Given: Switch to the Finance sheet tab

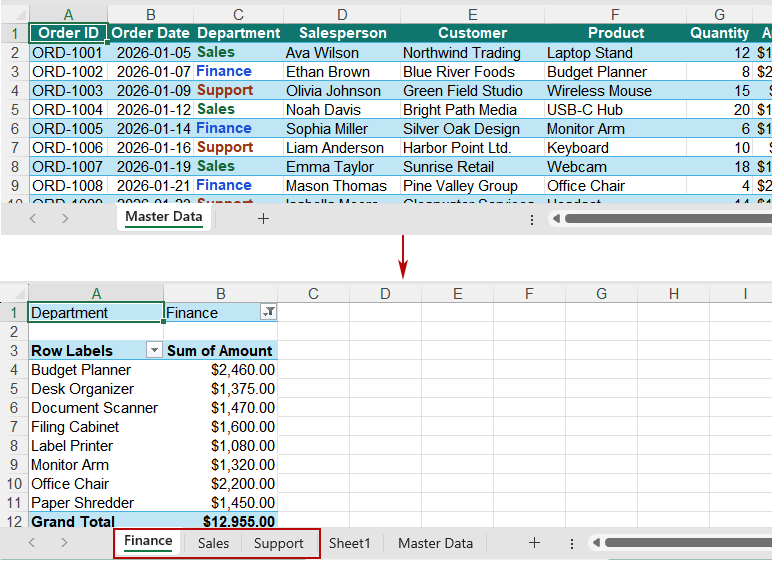Looking at the screenshot, I should pos(148,541).
